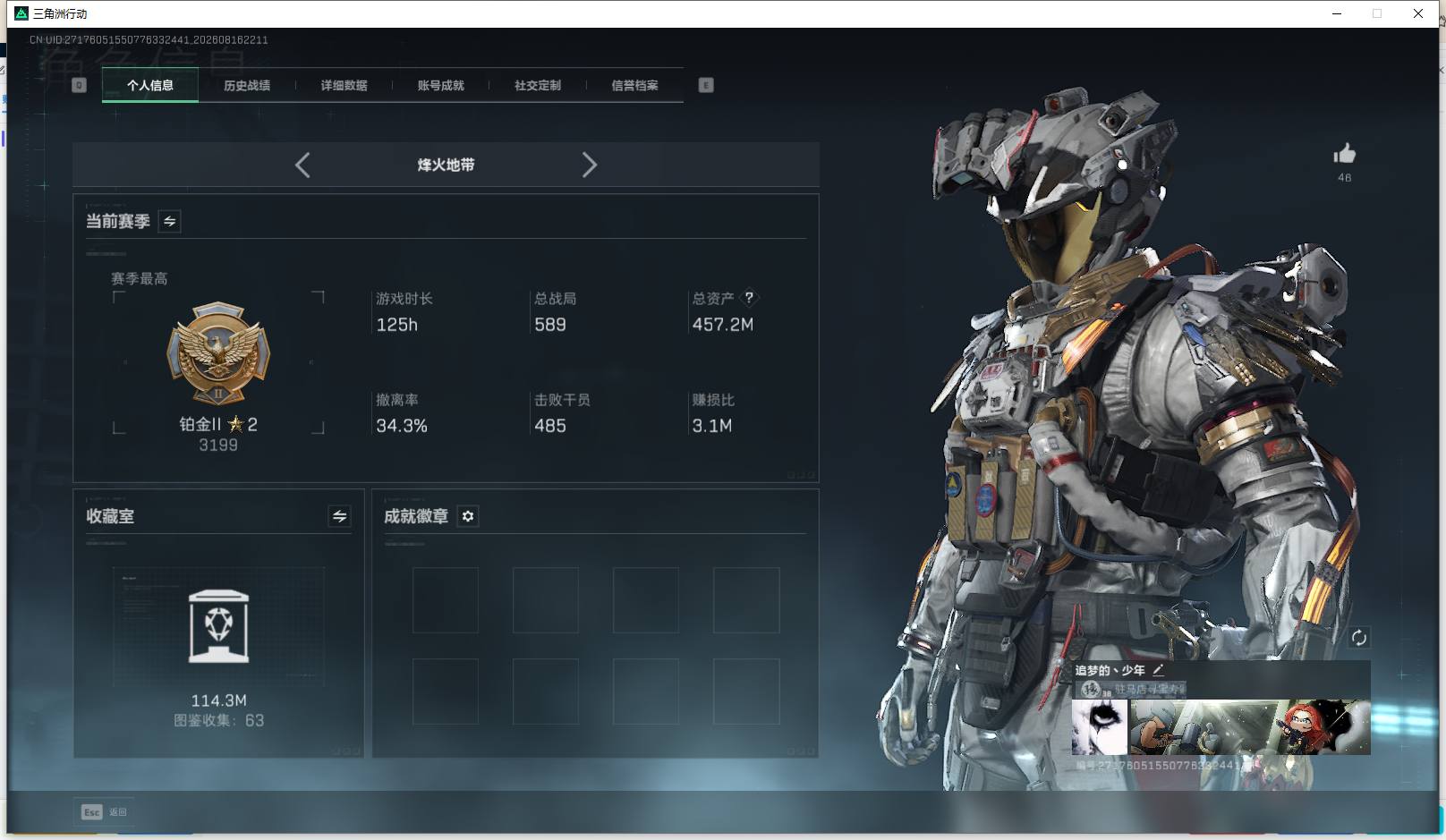
Task: Click the Esc 返回 back button
Action: pyautogui.click(x=104, y=812)
